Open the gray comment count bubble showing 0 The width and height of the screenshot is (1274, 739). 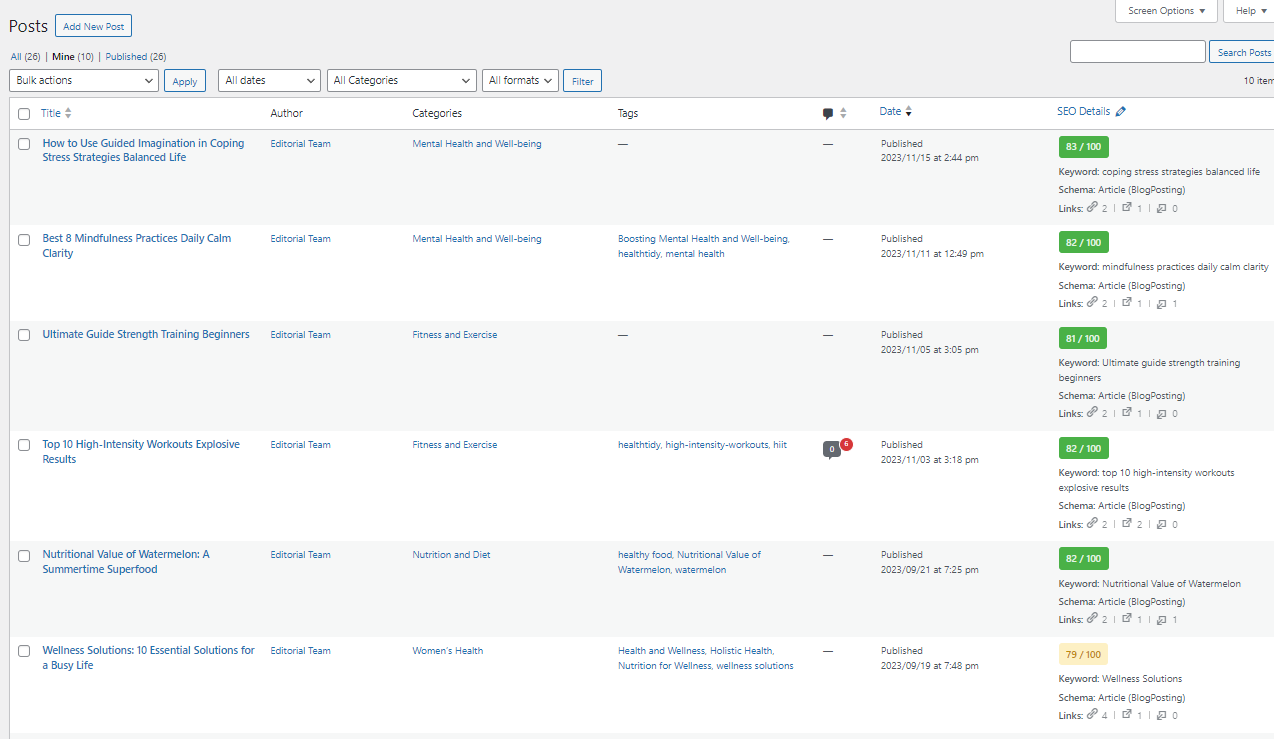(x=831, y=449)
